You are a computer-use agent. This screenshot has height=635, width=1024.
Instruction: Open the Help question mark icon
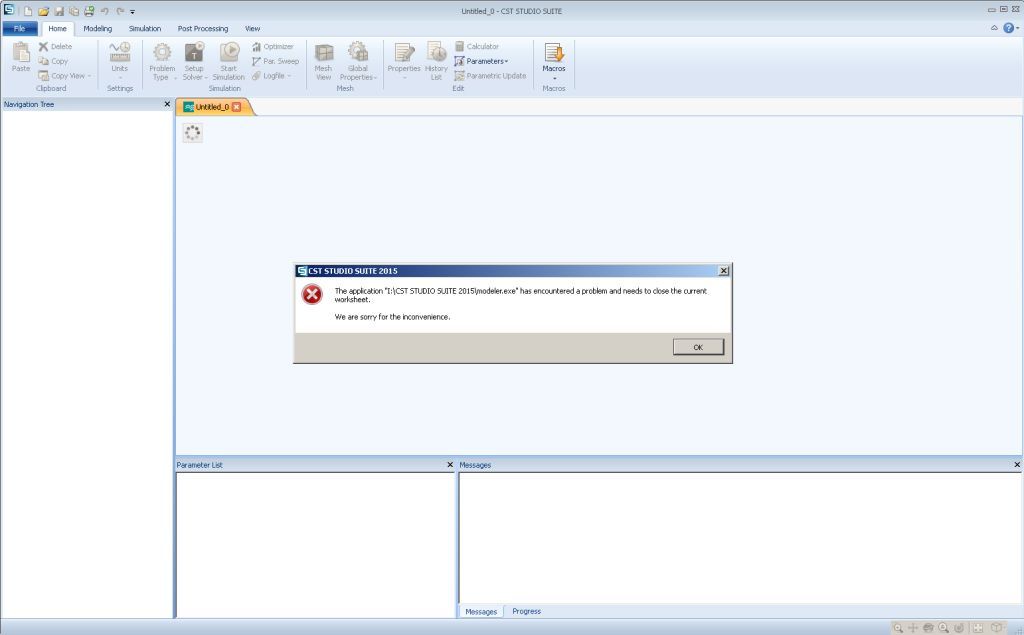point(1009,28)
